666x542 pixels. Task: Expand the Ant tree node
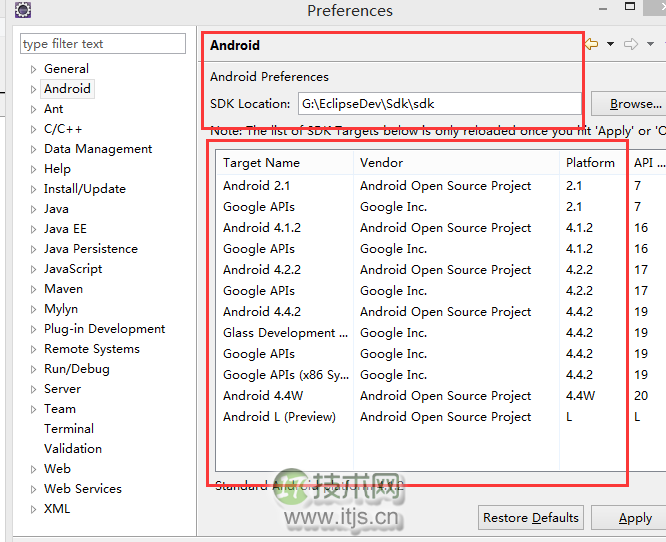(33, 109)
